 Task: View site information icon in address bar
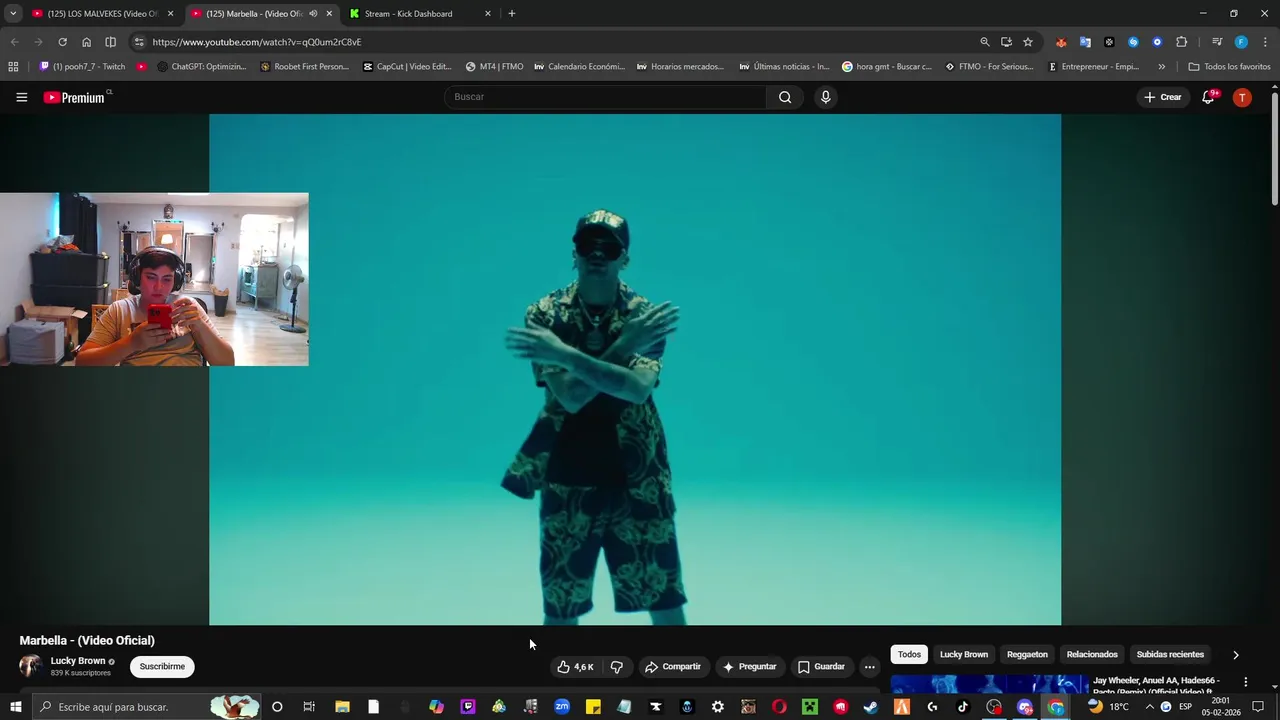point(139,42)
